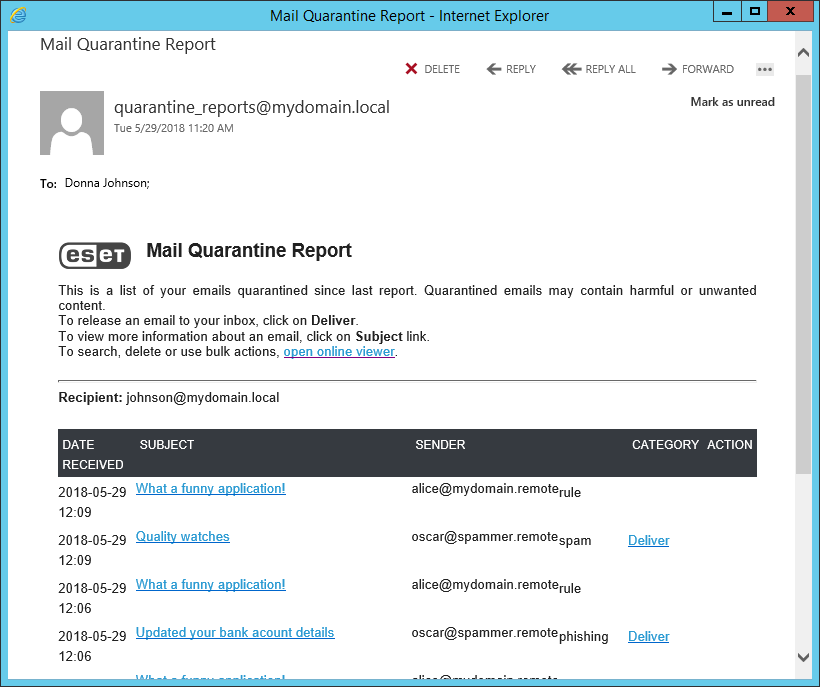Open the ellipsis more-actions menu
Viewport: 820px width, 687px height.
point(765,69)
